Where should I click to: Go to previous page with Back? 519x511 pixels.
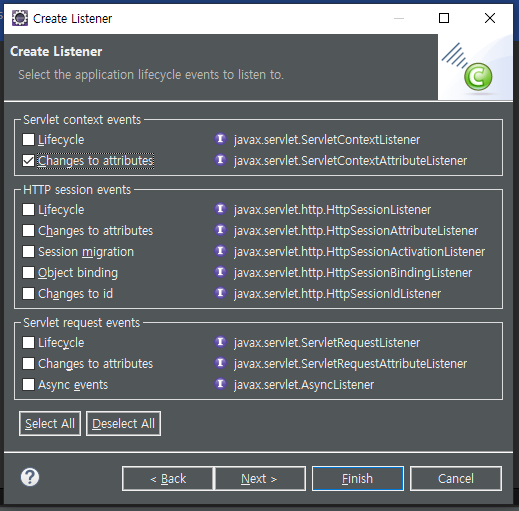click(168, 479)
